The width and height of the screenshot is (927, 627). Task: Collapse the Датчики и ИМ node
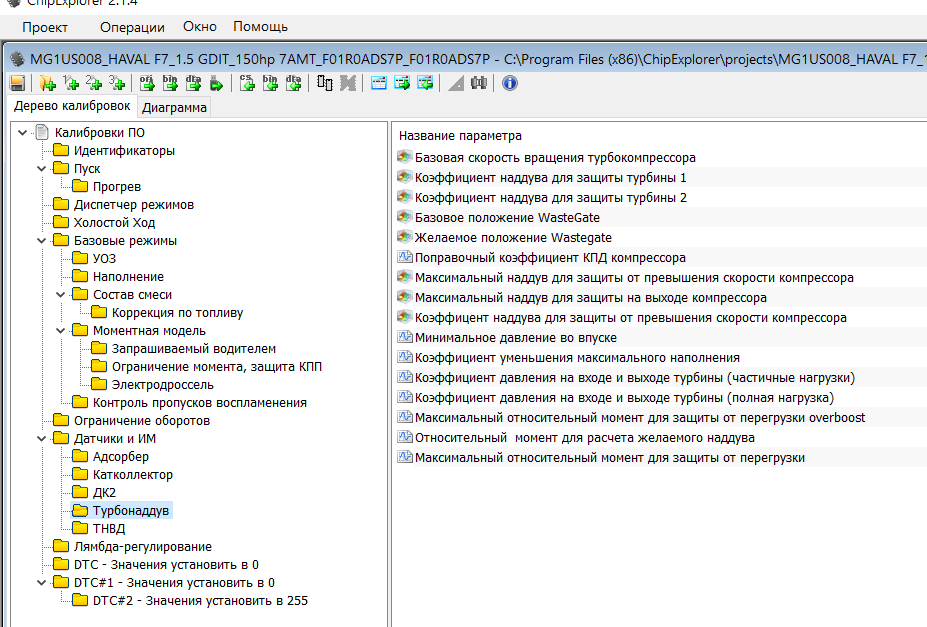[x=42, y=439]
